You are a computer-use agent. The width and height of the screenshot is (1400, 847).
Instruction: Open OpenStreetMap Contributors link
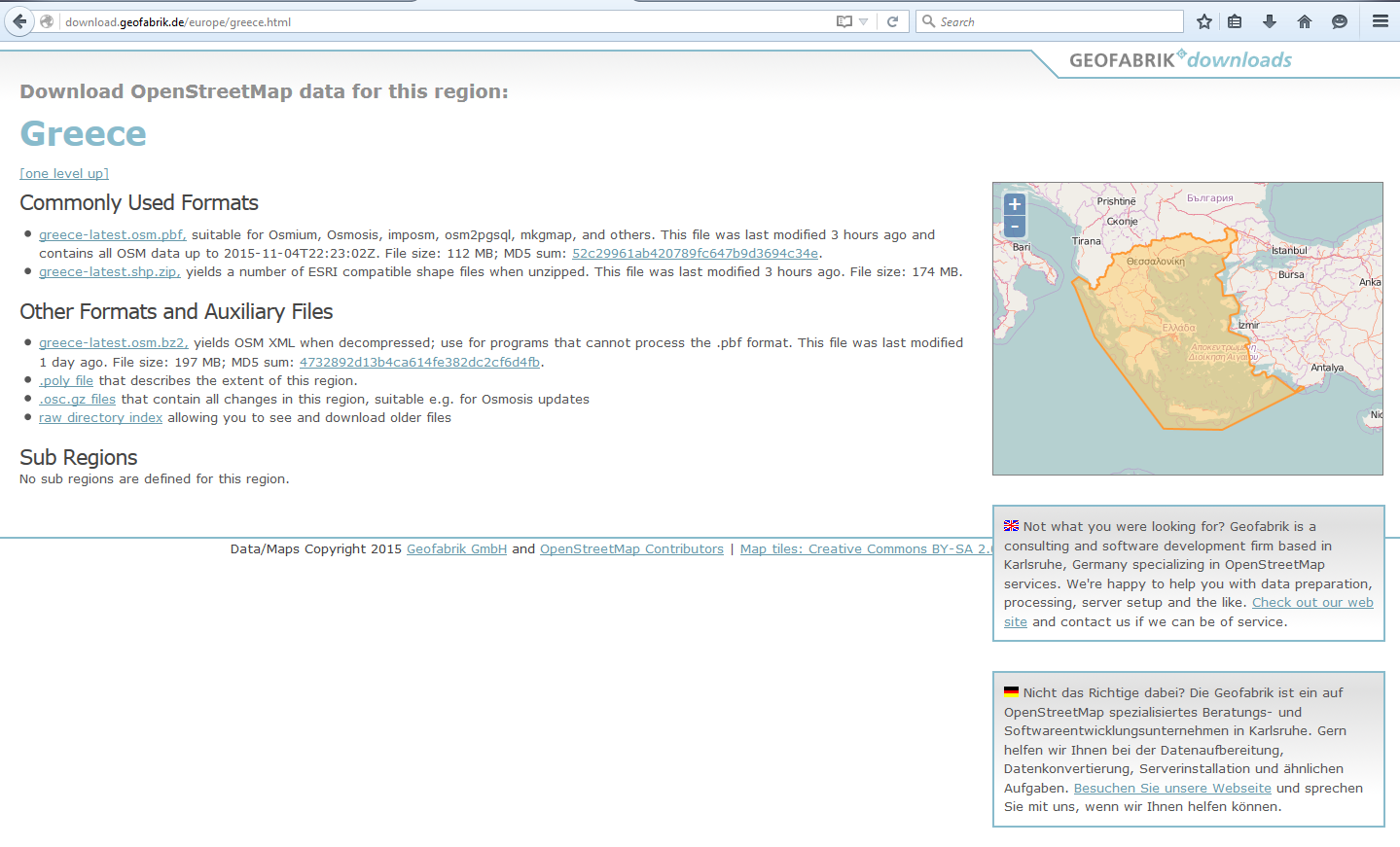click(631, 548)
